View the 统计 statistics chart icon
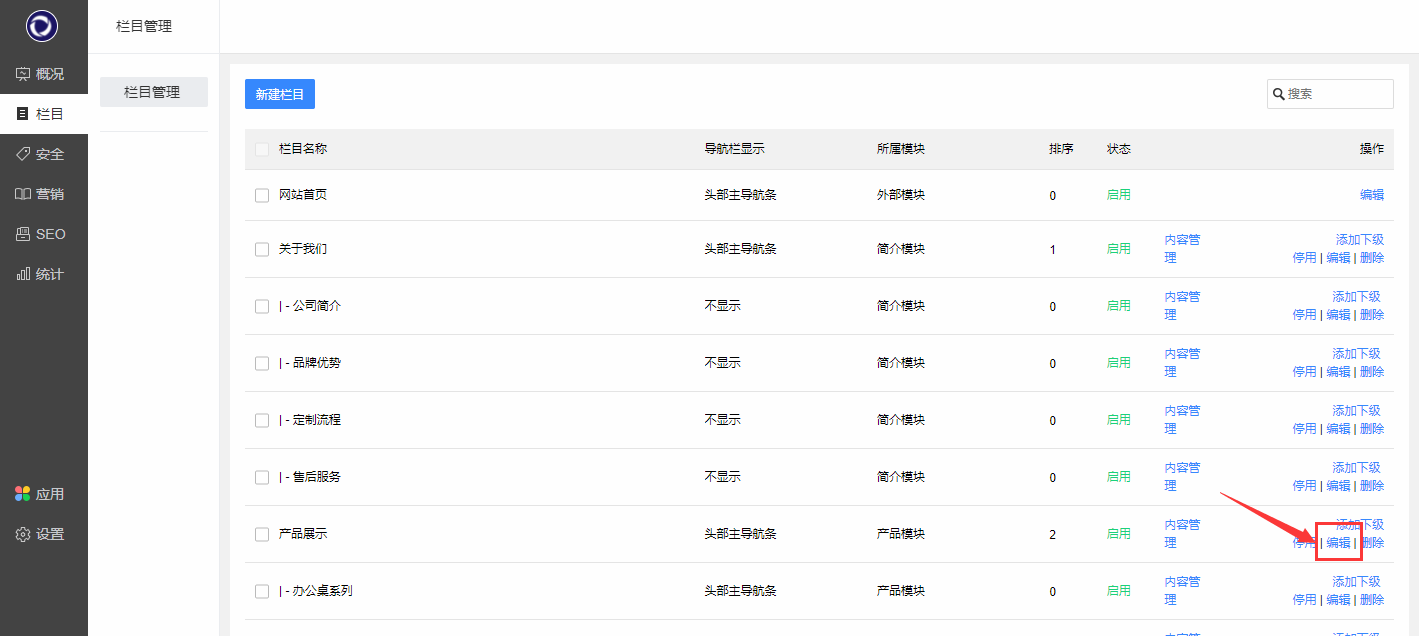 pos(23,274)
